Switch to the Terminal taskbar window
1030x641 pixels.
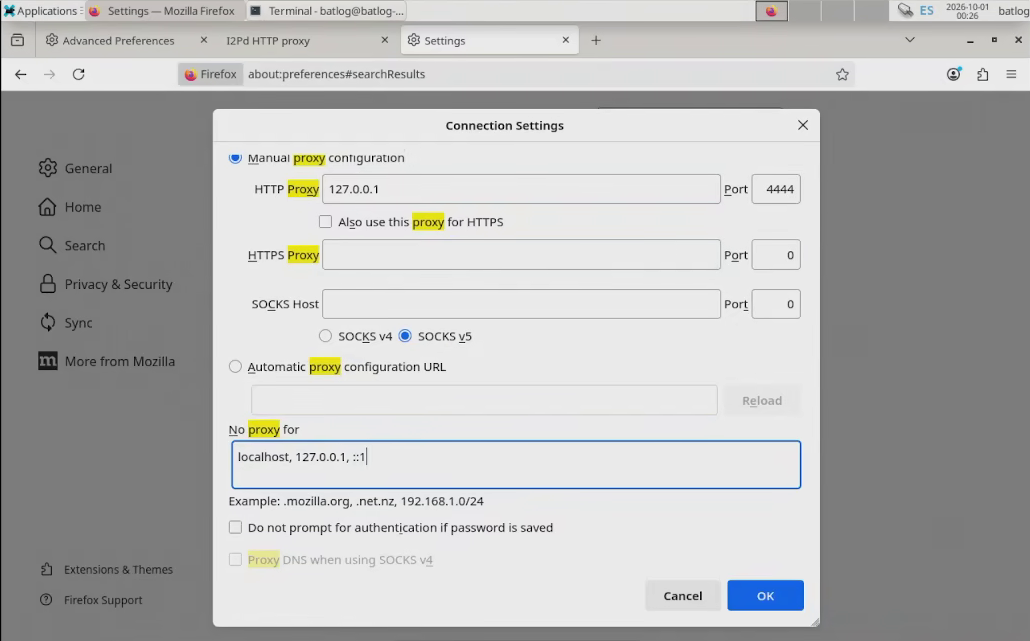[x=326, y=11]
